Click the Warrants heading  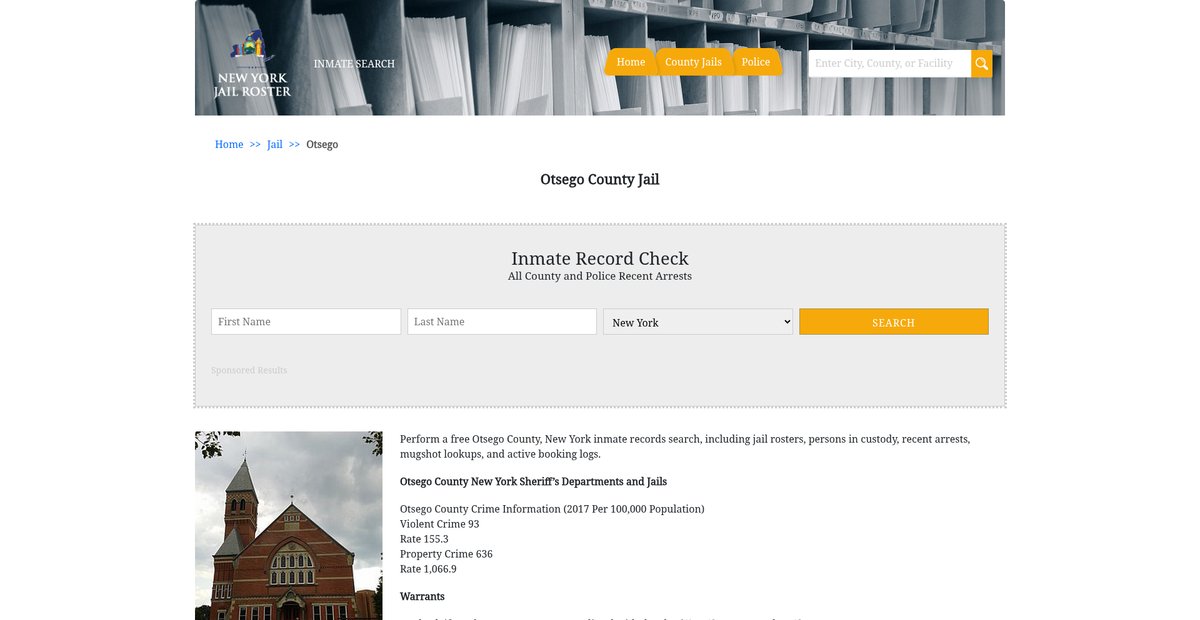point(422,597)
